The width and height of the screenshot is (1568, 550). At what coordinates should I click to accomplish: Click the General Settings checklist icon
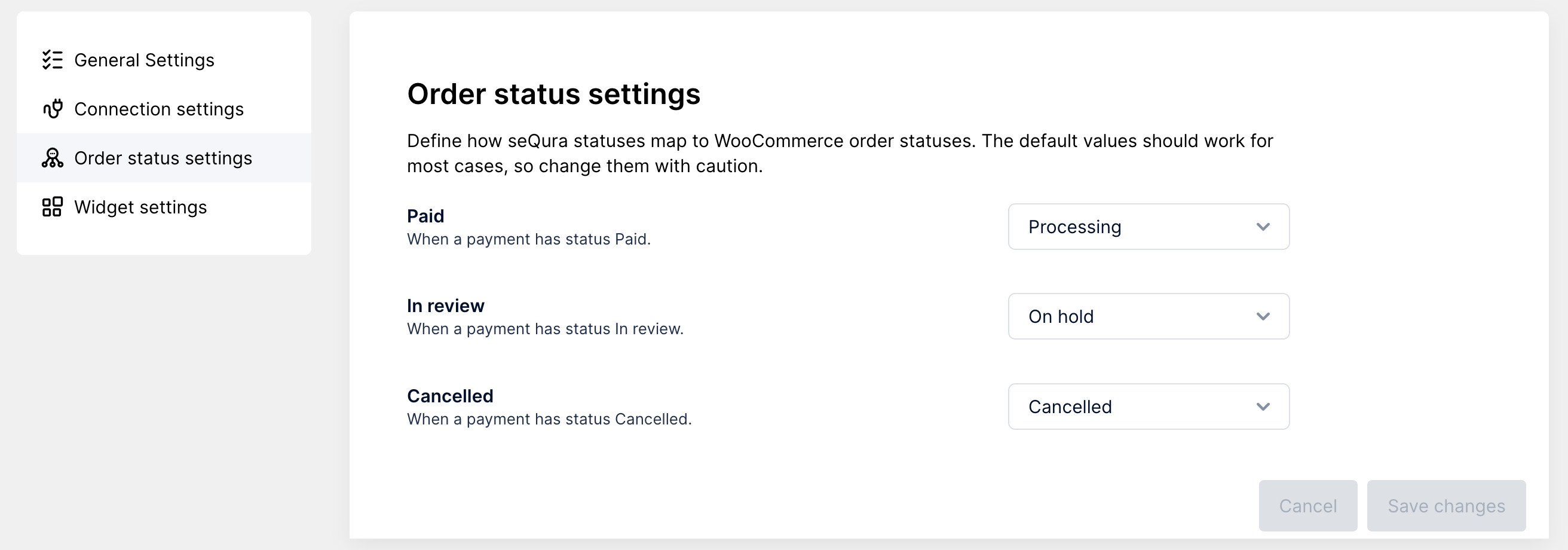click(53, 60)
